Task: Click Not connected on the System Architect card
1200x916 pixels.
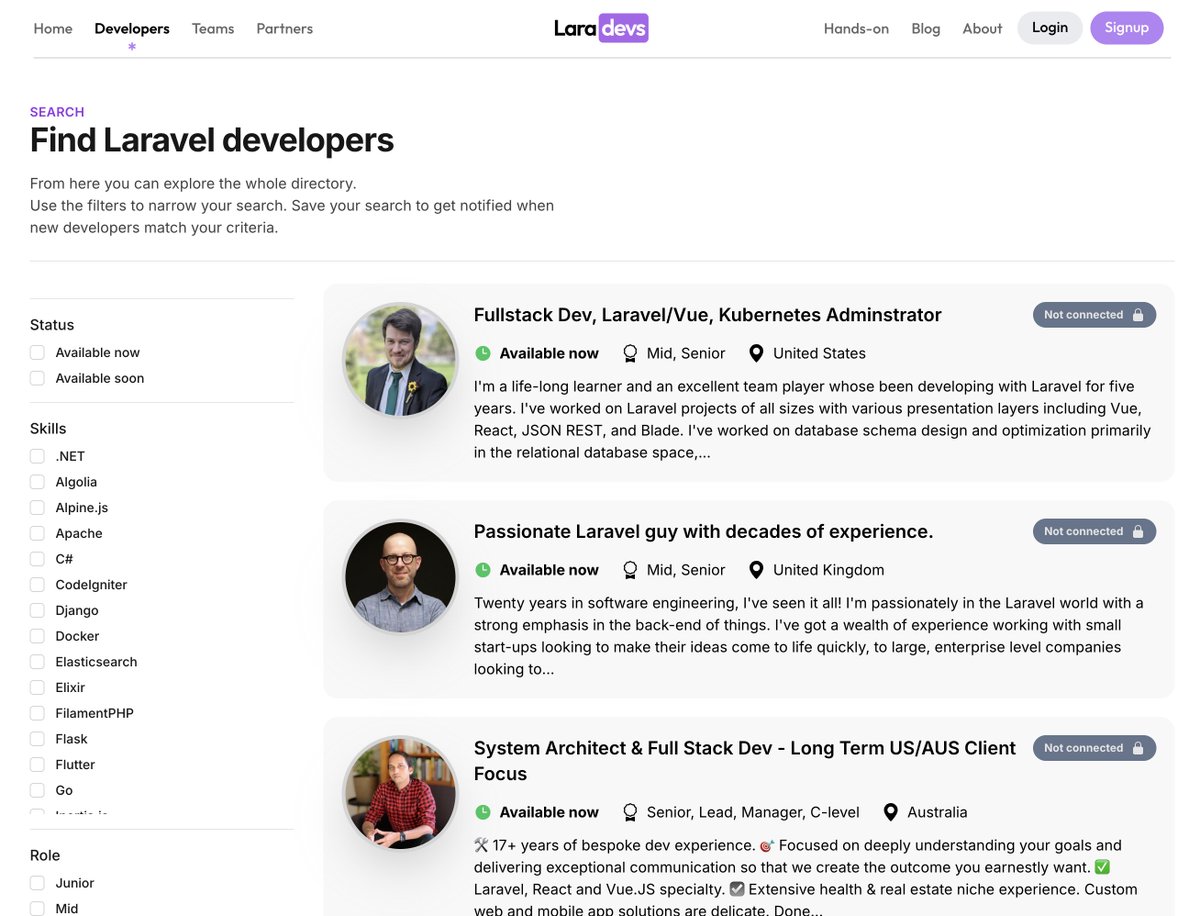Action: click(x=1094, y=748)
